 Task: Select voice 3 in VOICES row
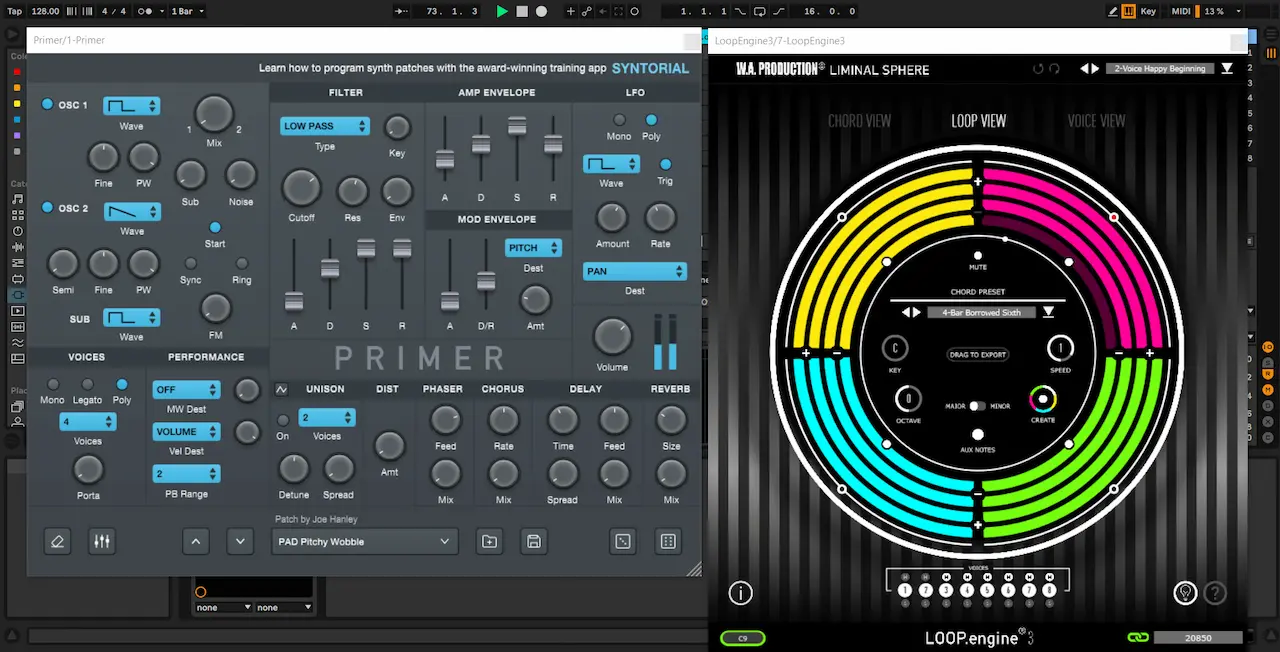click(946, 590)
